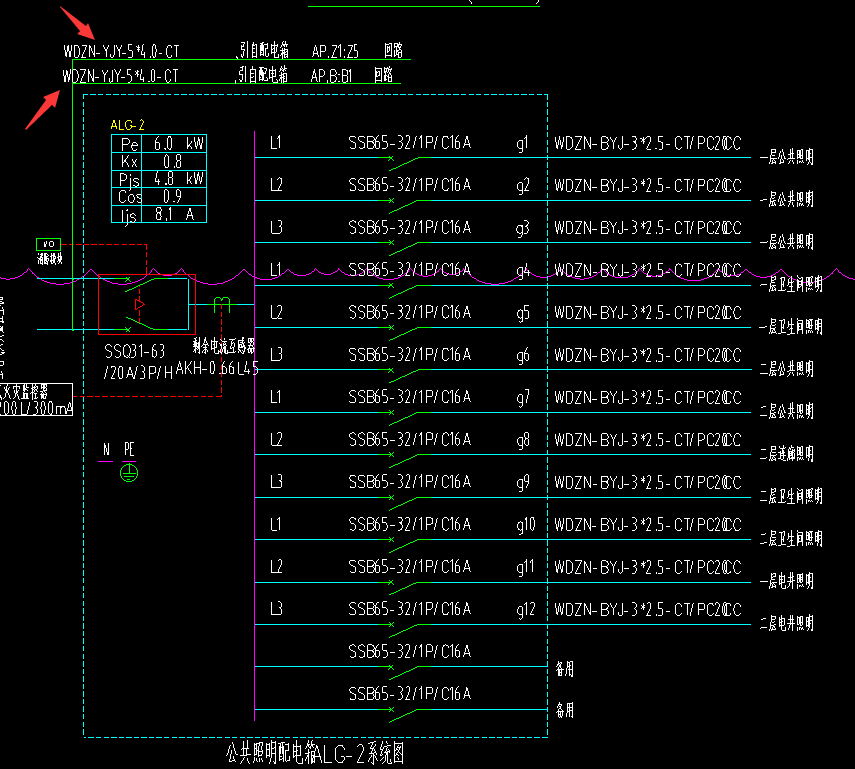Select the green I/O module box

(48, 244)
